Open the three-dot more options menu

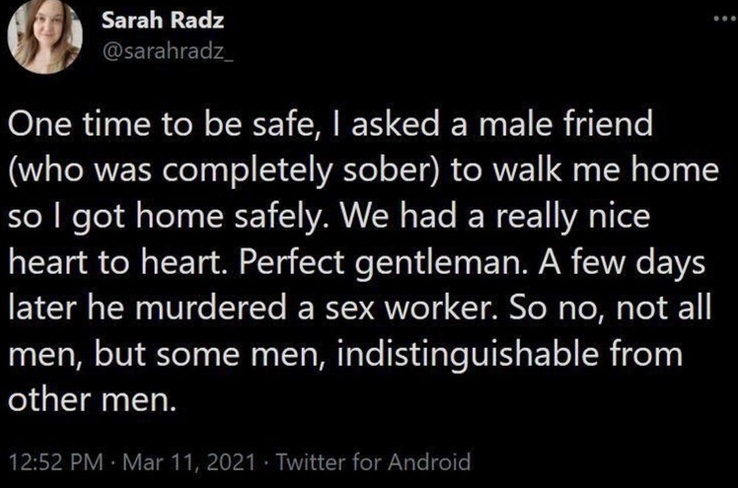coord(725,19)
